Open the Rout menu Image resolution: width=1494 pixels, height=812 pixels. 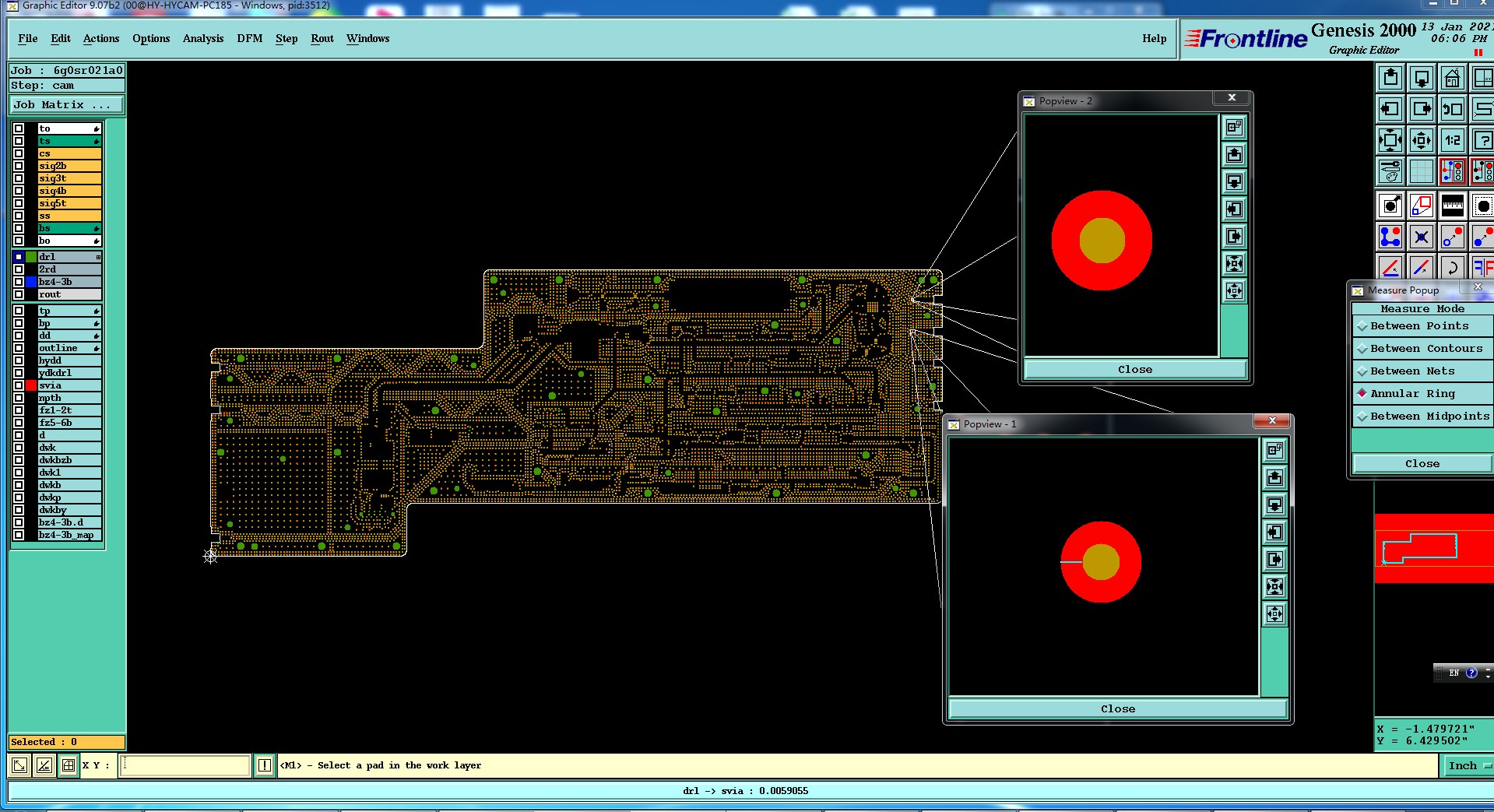click(322, 38)
